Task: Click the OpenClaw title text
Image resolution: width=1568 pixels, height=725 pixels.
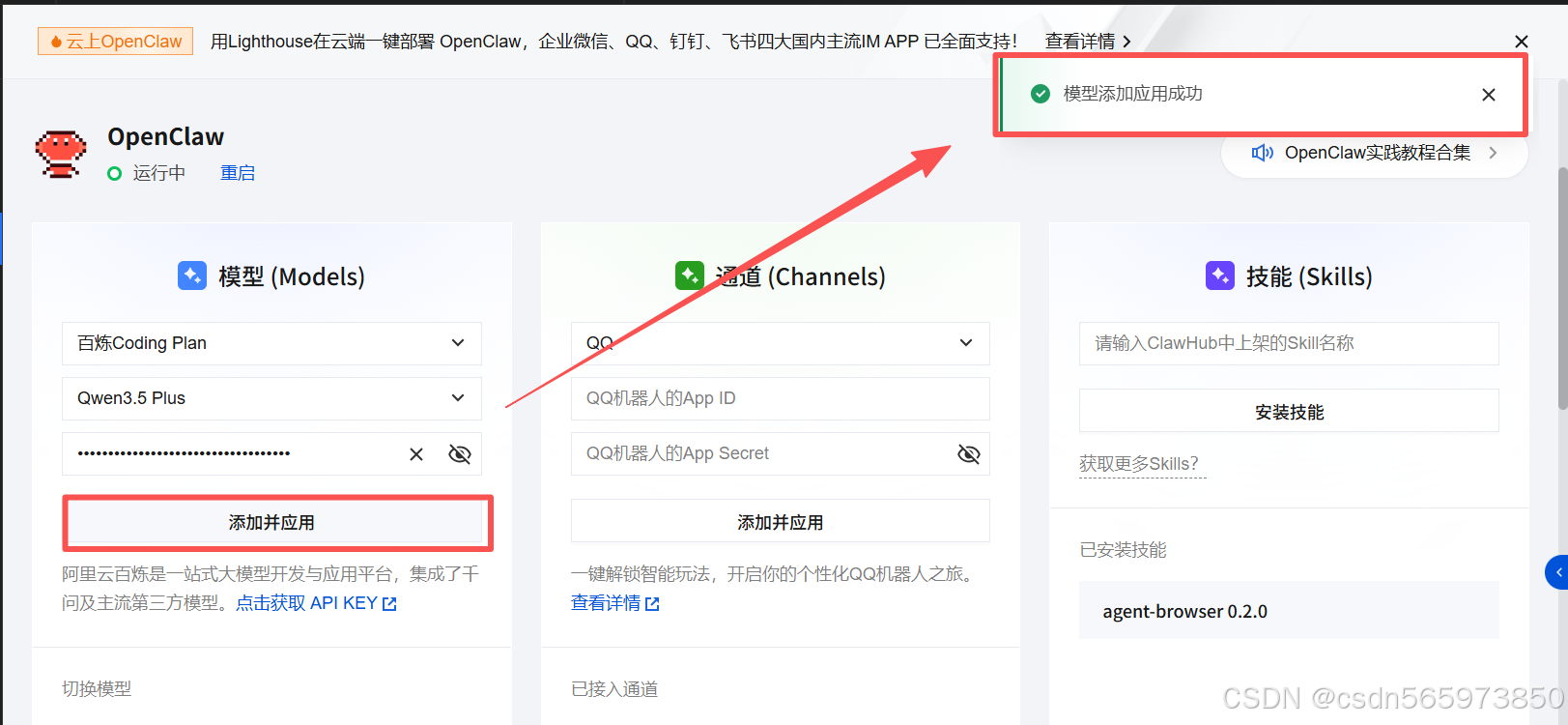Action: point(166,137)
